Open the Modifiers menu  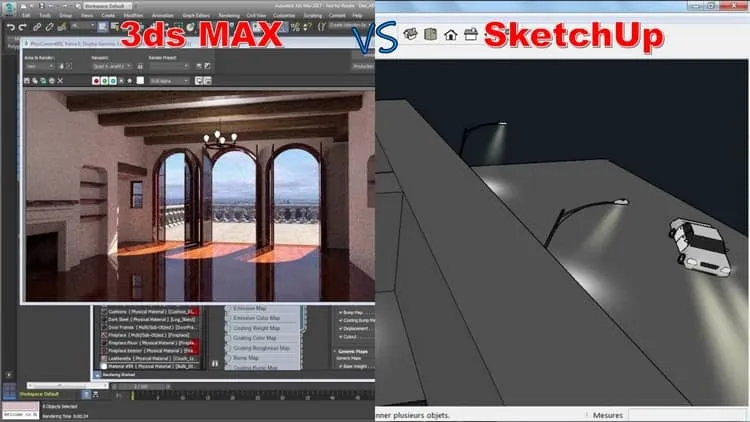(133, 15)
